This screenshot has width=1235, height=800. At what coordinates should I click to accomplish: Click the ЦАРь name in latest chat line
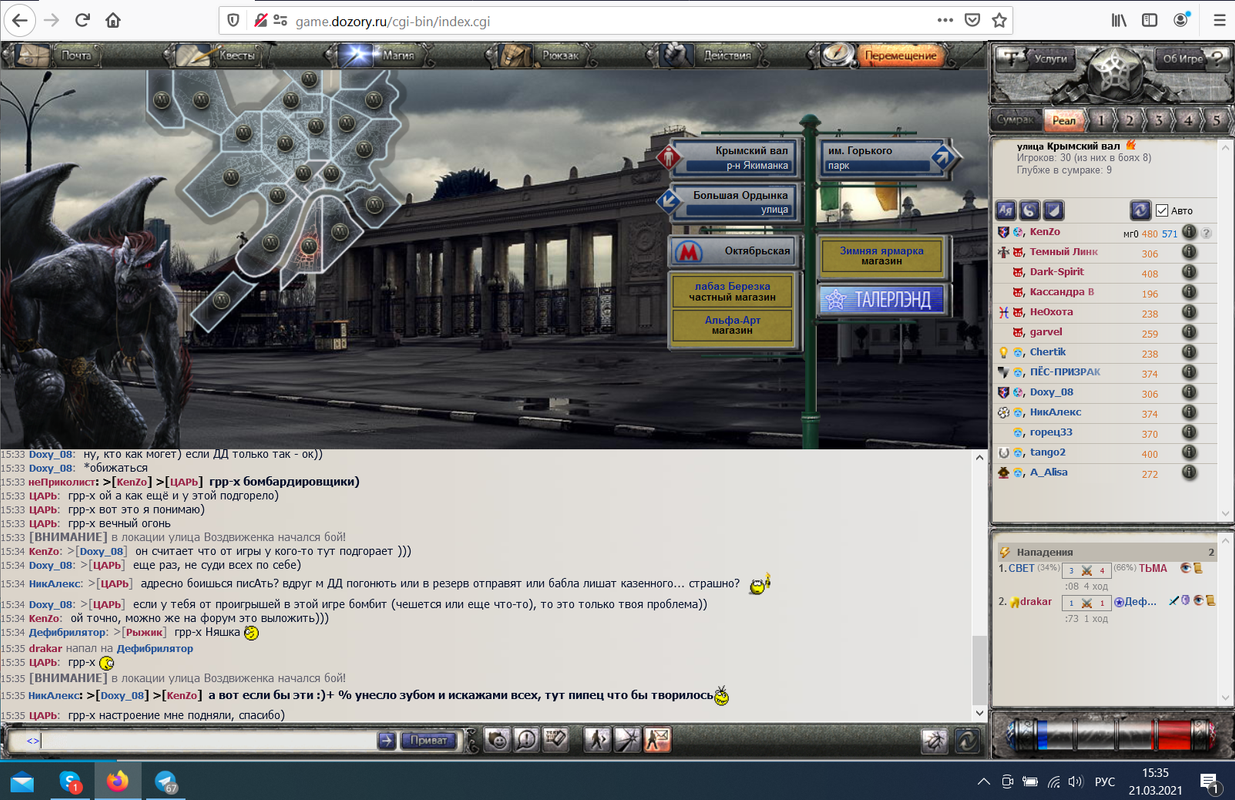43,715
